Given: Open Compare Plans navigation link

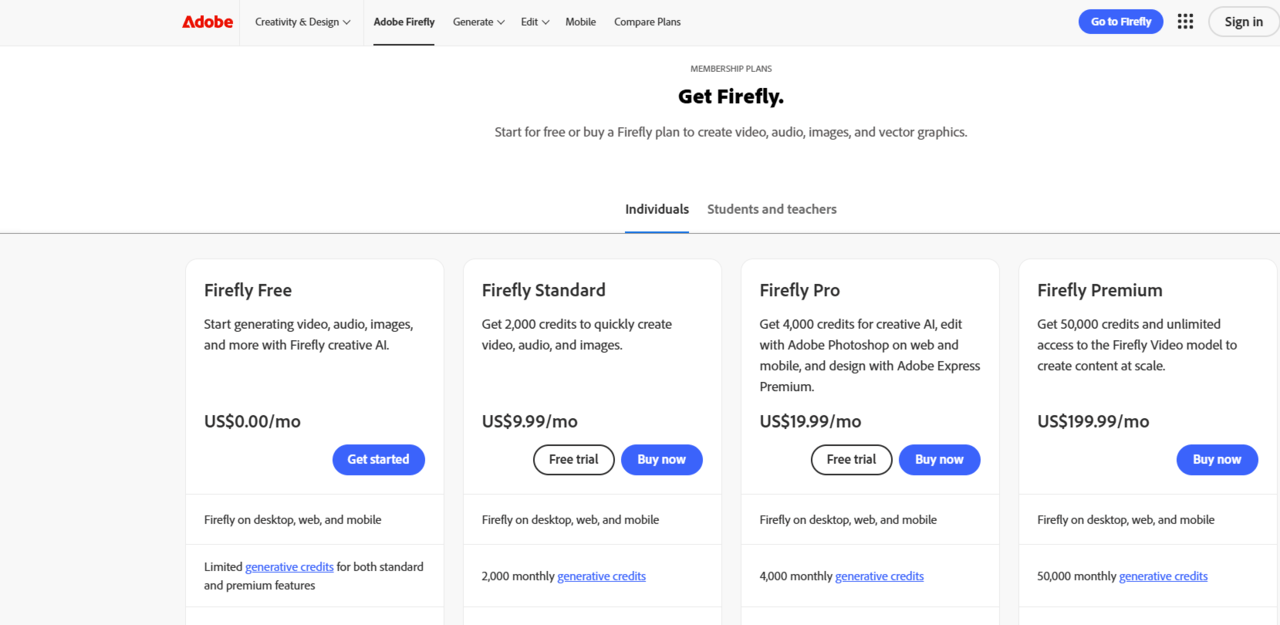Looking at the screenshot, I should (x=647, y=22).
